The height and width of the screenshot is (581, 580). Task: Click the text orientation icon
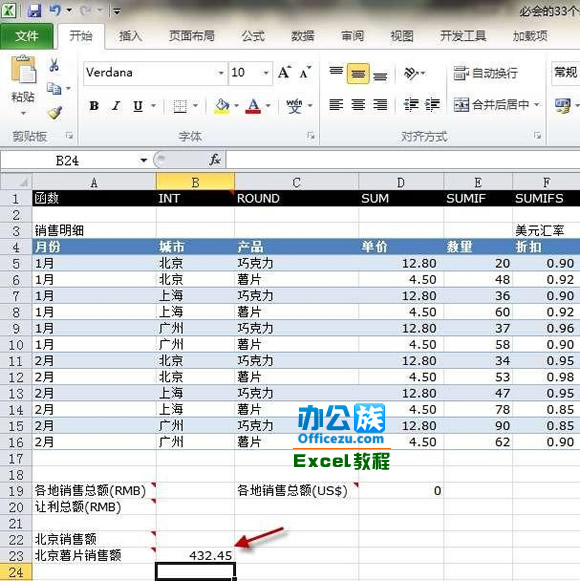coord(411,73)
